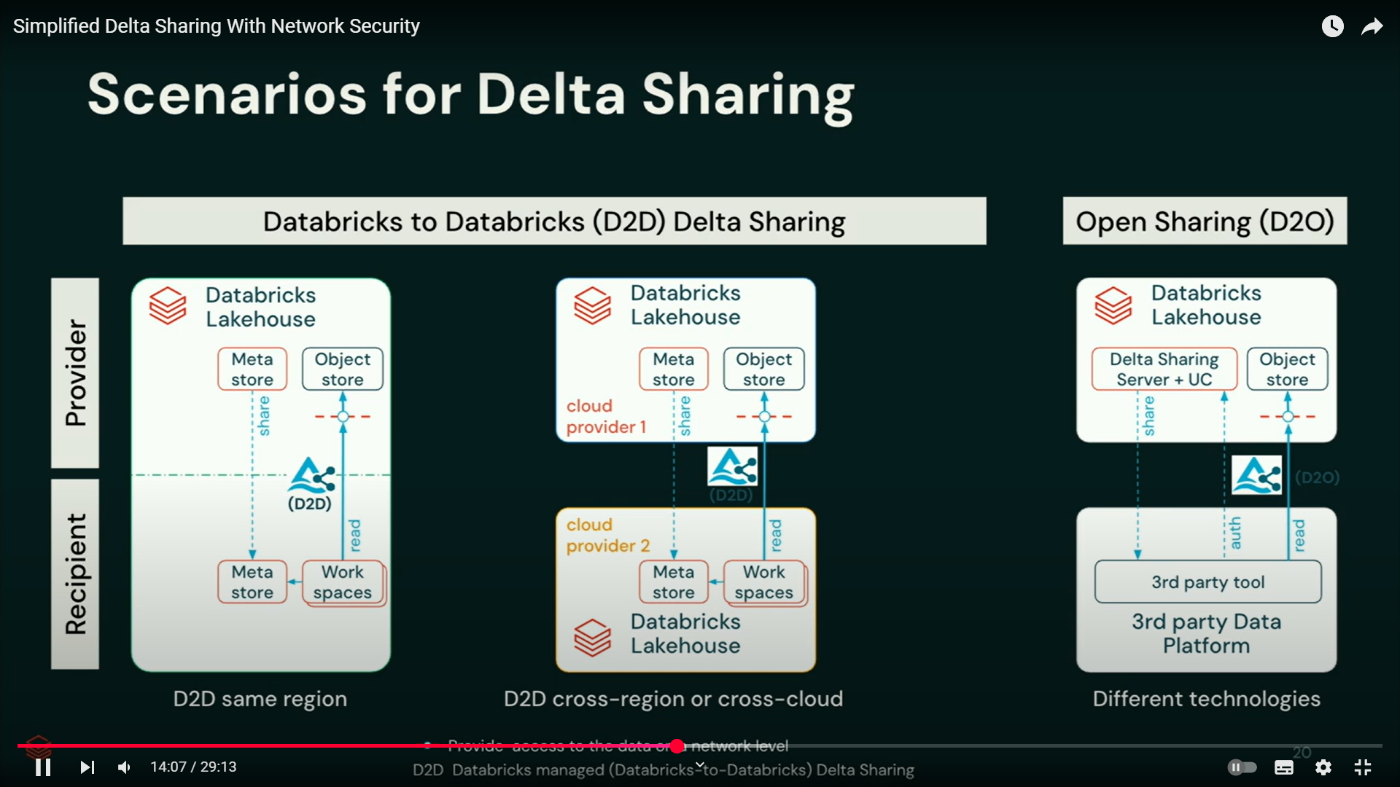This screenshot has height=787, width=1400.
Task: Click the 'Different technologies' caption
Action: coord(1206,699)
